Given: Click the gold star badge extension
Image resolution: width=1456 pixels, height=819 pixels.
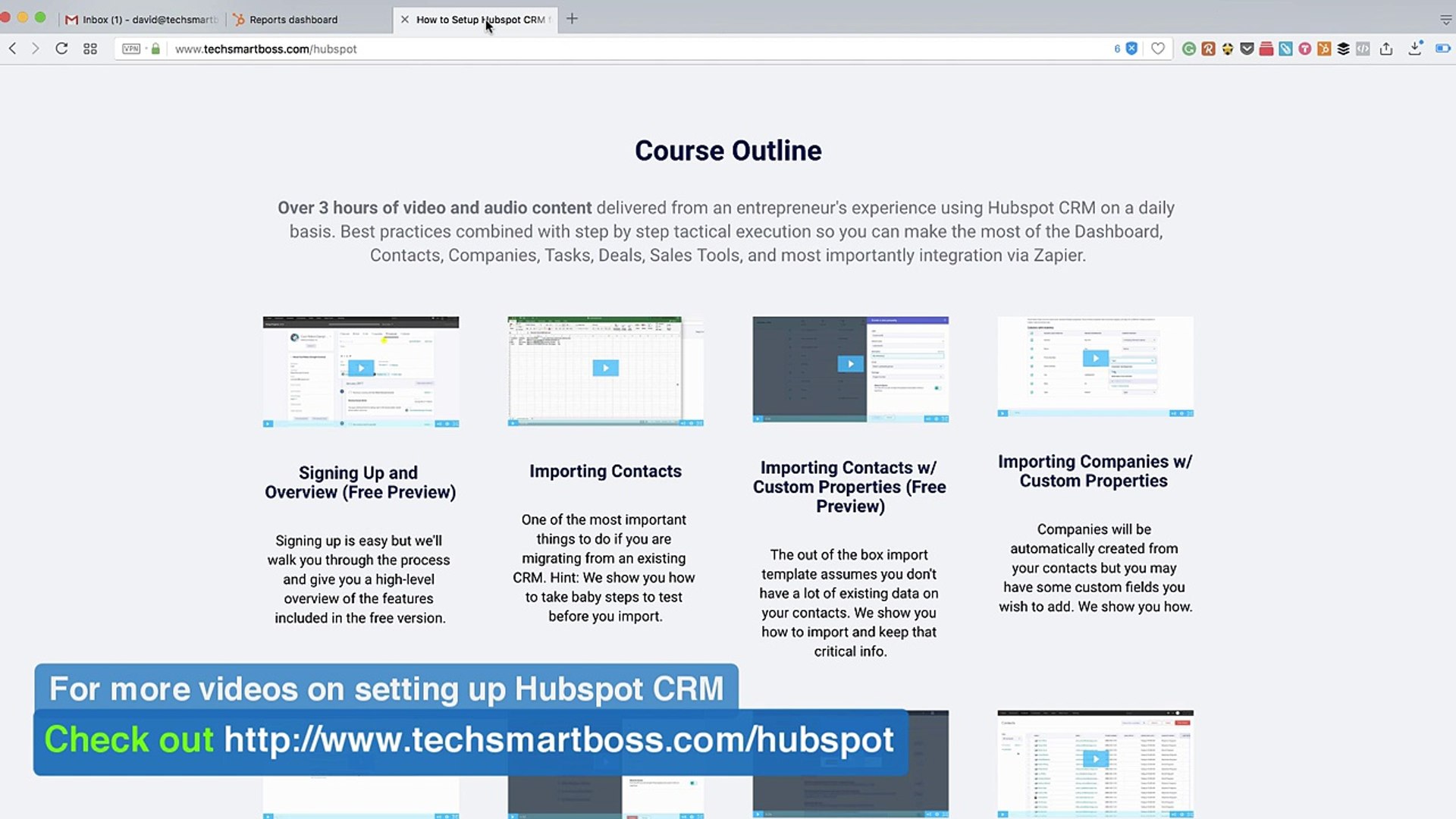Looking at the screenshot, I should point(1228,49).
